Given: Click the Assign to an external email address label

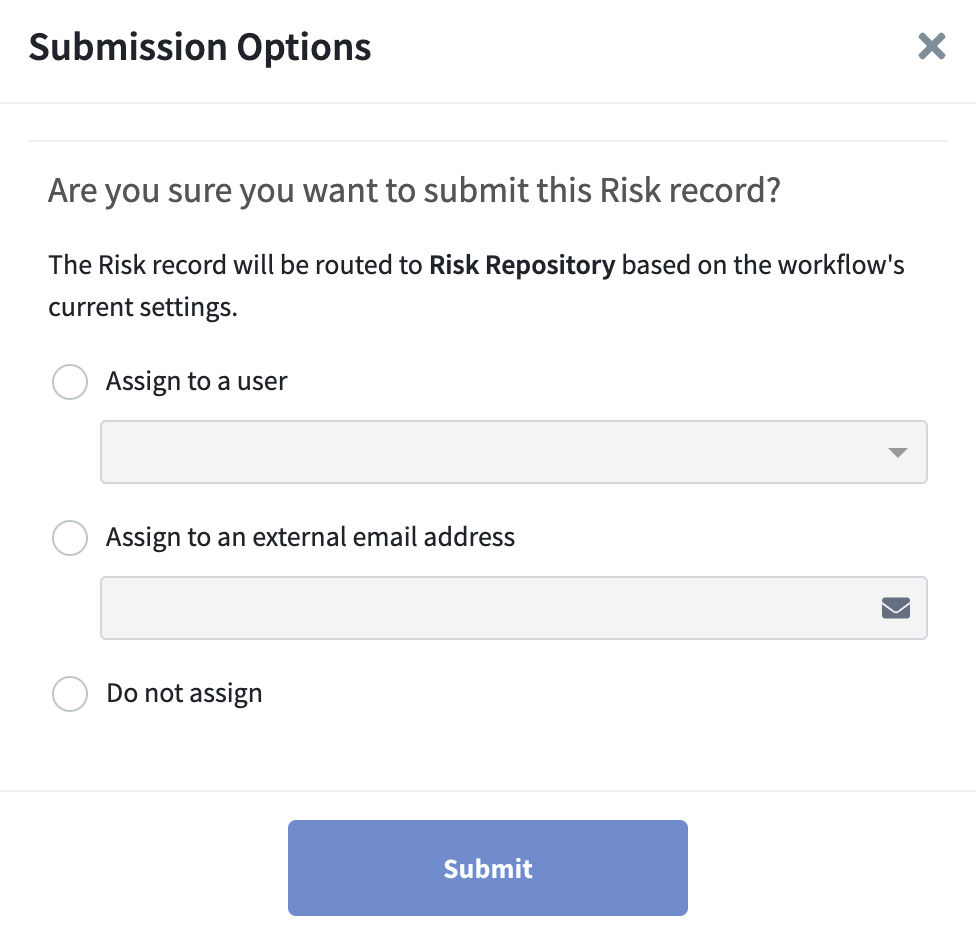Looking at the screenshot, I should pyautogui.click(x=310, y=537).
